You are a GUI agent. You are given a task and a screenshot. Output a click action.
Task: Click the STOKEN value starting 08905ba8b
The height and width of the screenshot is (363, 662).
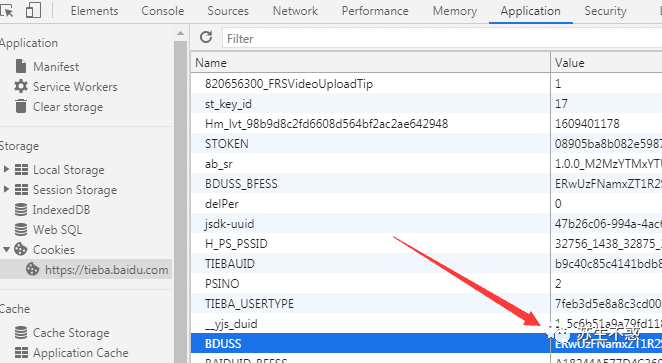coord(608,144)
